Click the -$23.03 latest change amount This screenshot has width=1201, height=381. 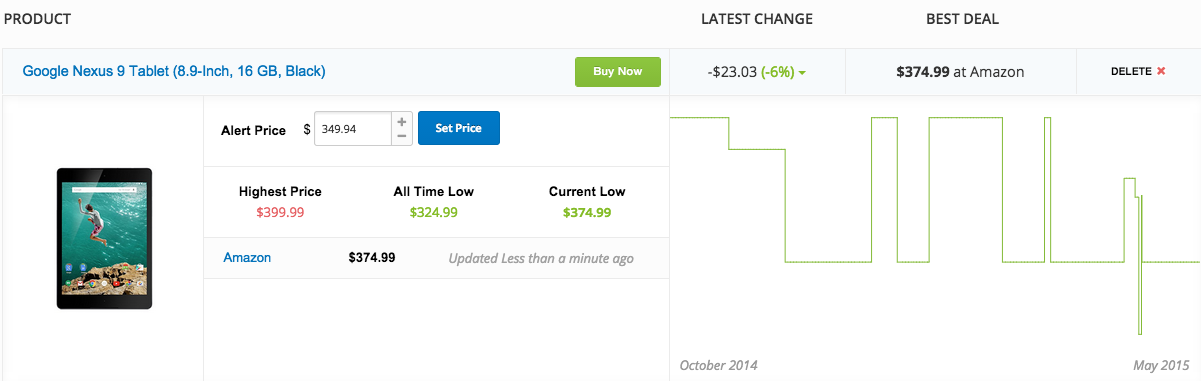click(x=731, y=72)
